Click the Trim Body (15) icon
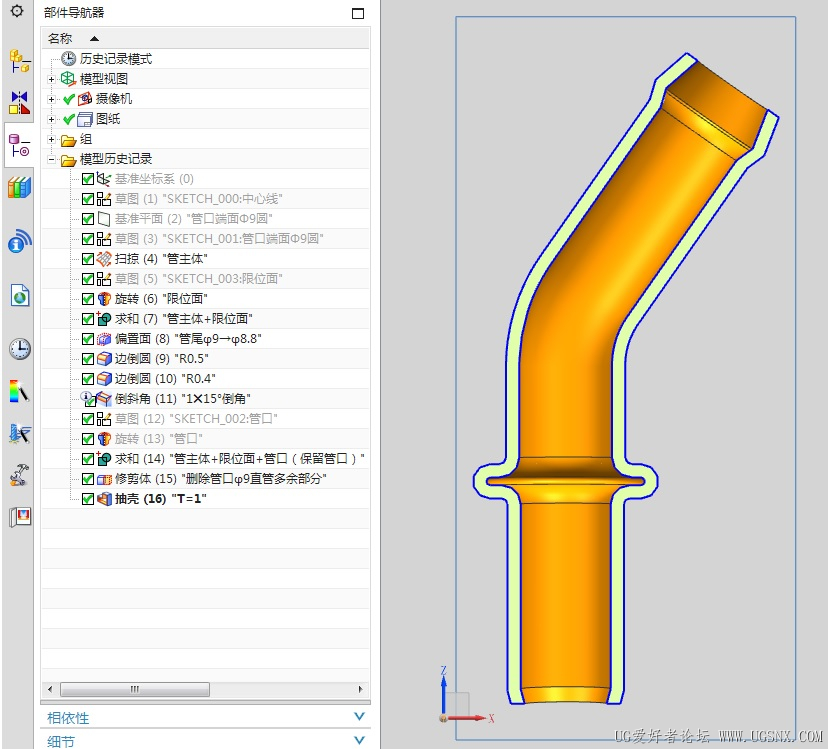The image size is (828, 749). click(104, 479)
